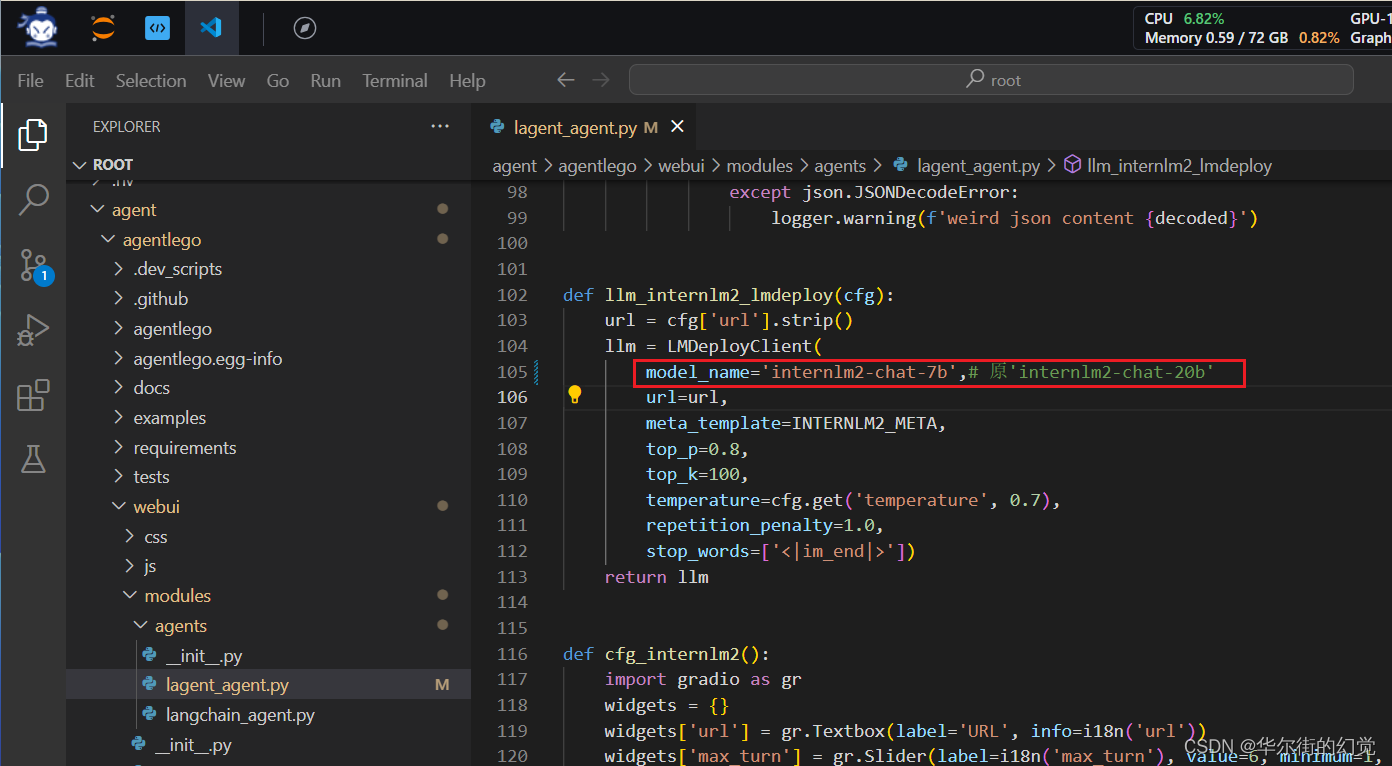Expand the requirements folder
1392x766 pixels.
click(119, 448)
